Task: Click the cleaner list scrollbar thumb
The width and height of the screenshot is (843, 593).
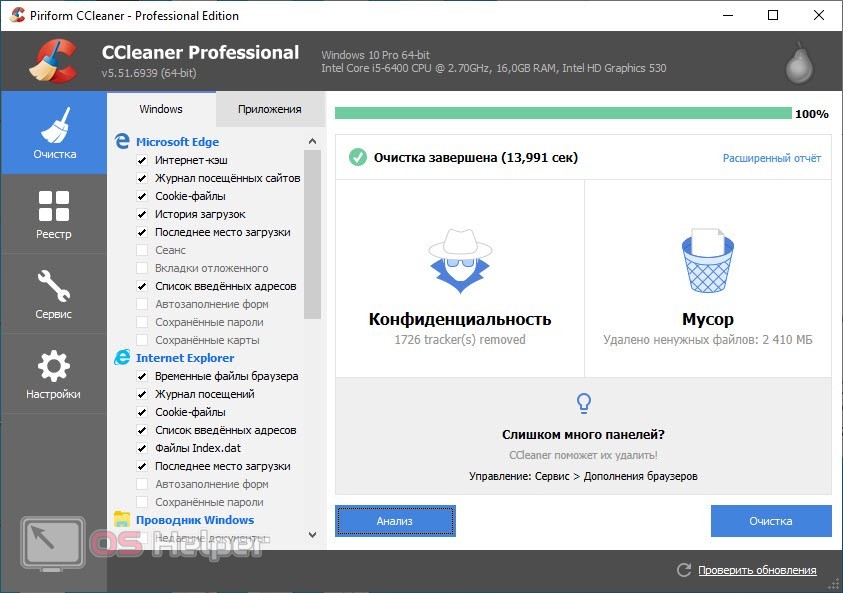Action: click(312, 234)
